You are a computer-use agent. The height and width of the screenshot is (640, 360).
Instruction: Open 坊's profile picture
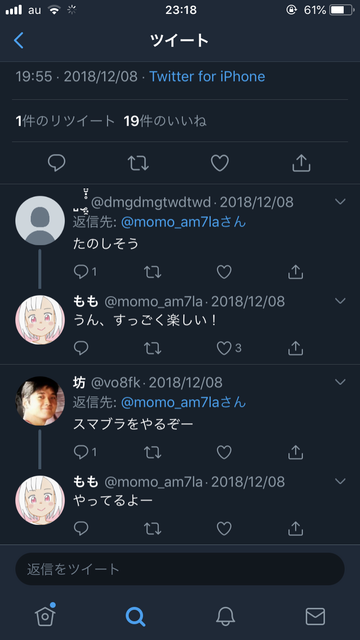click(x=40, y=401)
